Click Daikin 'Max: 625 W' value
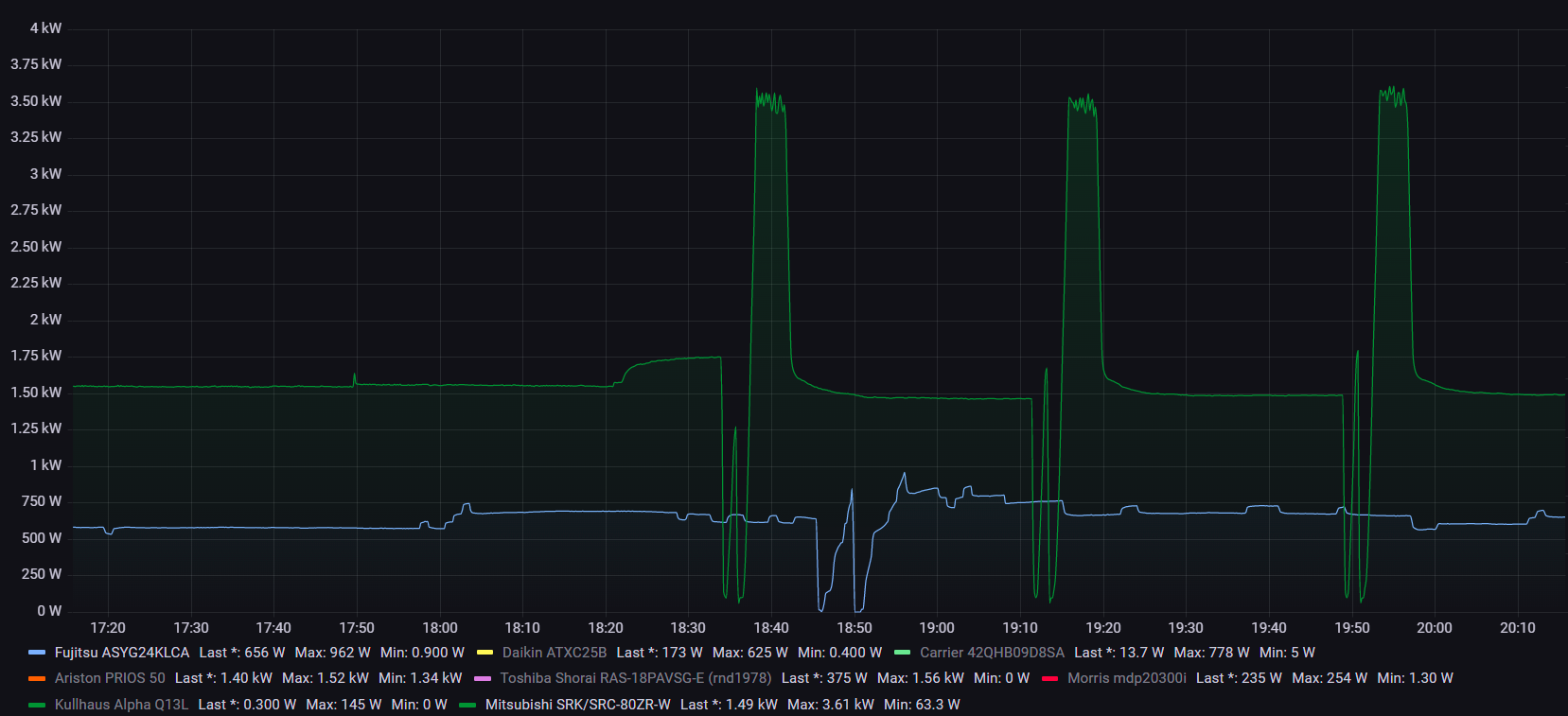 750,653
